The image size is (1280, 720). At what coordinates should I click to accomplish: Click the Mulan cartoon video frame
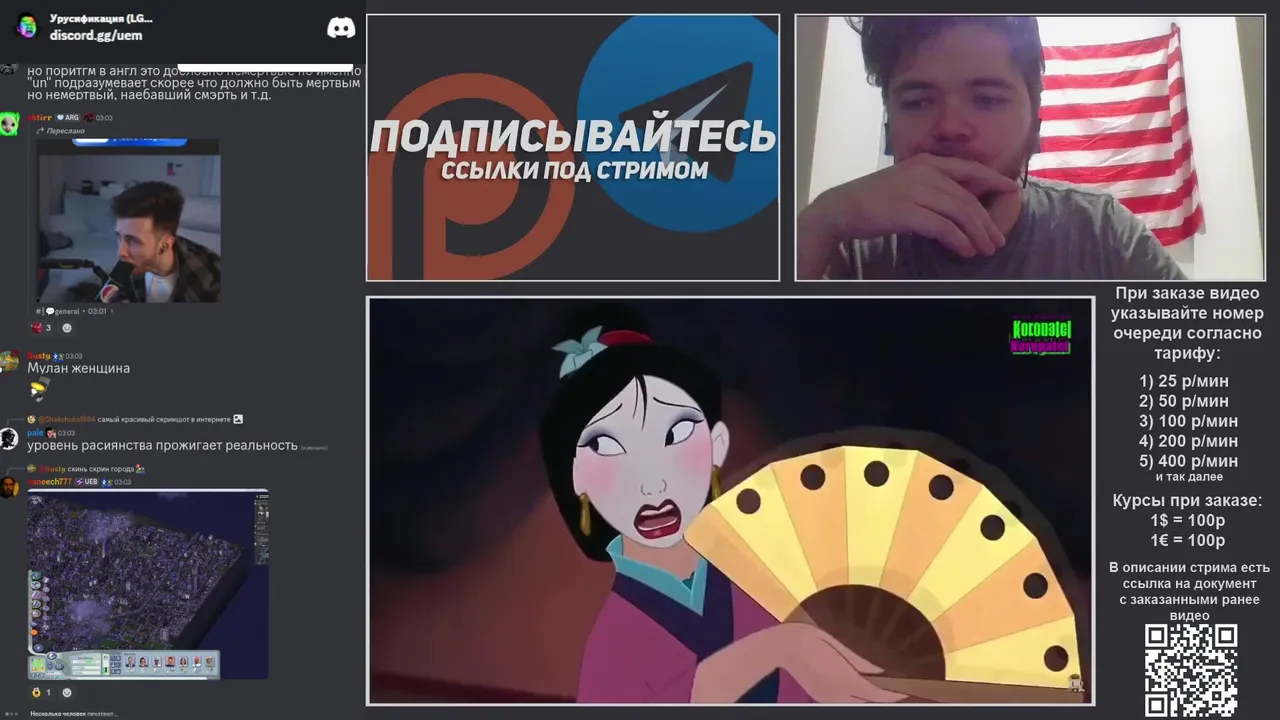[x=730, y=501]
